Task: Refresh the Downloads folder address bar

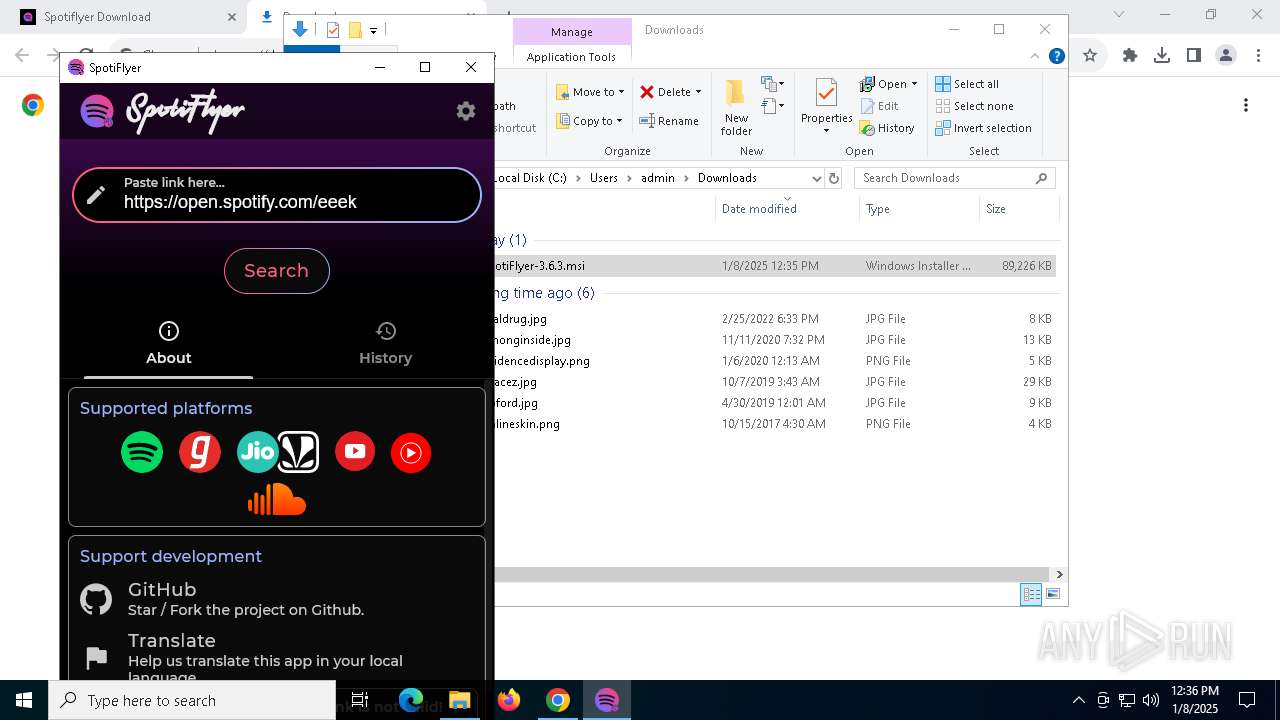Action: pos(834,178)
